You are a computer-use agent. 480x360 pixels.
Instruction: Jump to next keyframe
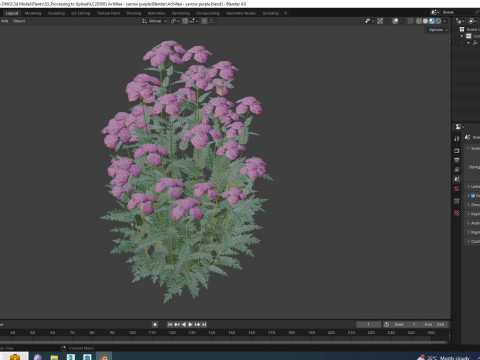click(x=197, y=324)
